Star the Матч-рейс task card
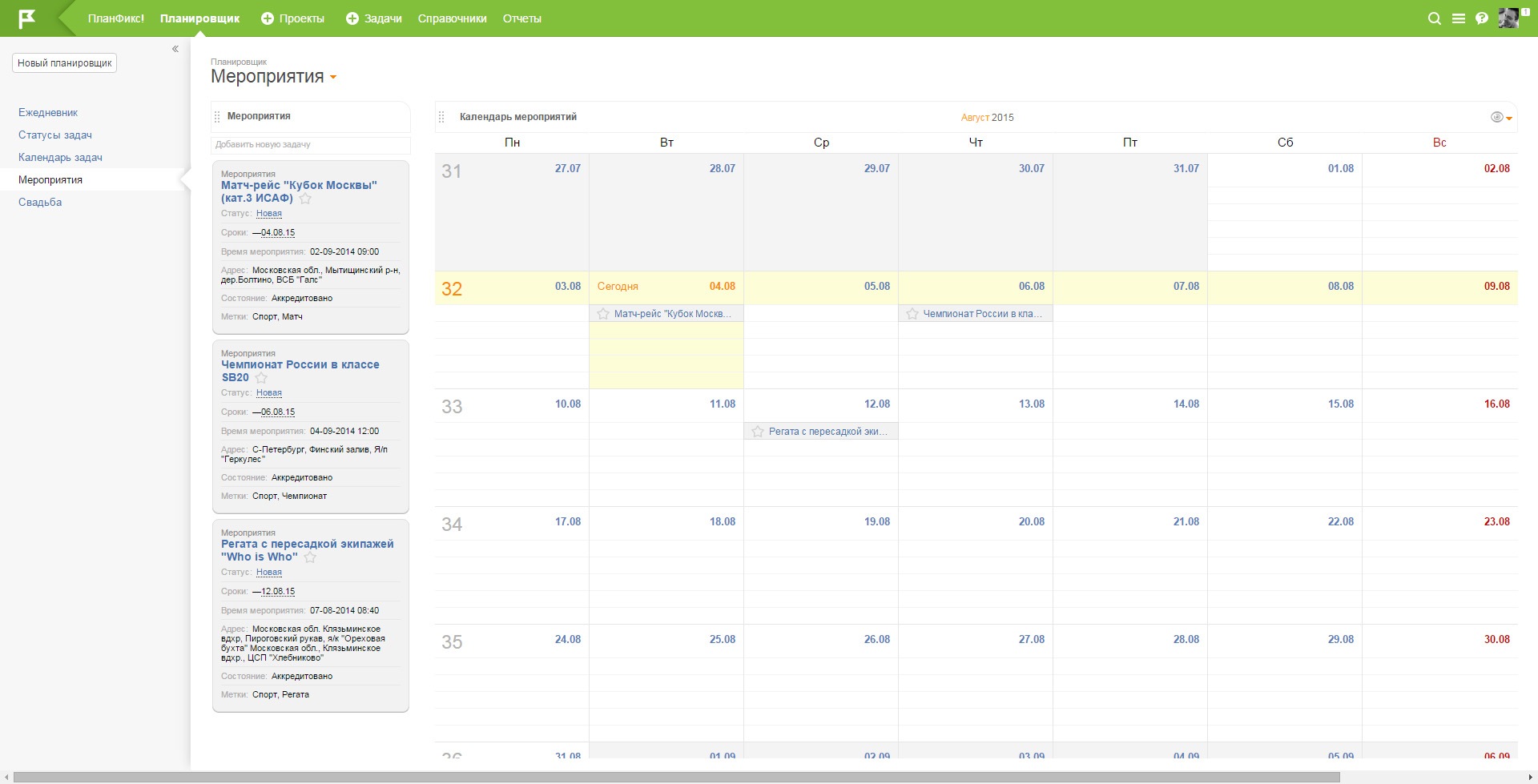 pos(305,199)
